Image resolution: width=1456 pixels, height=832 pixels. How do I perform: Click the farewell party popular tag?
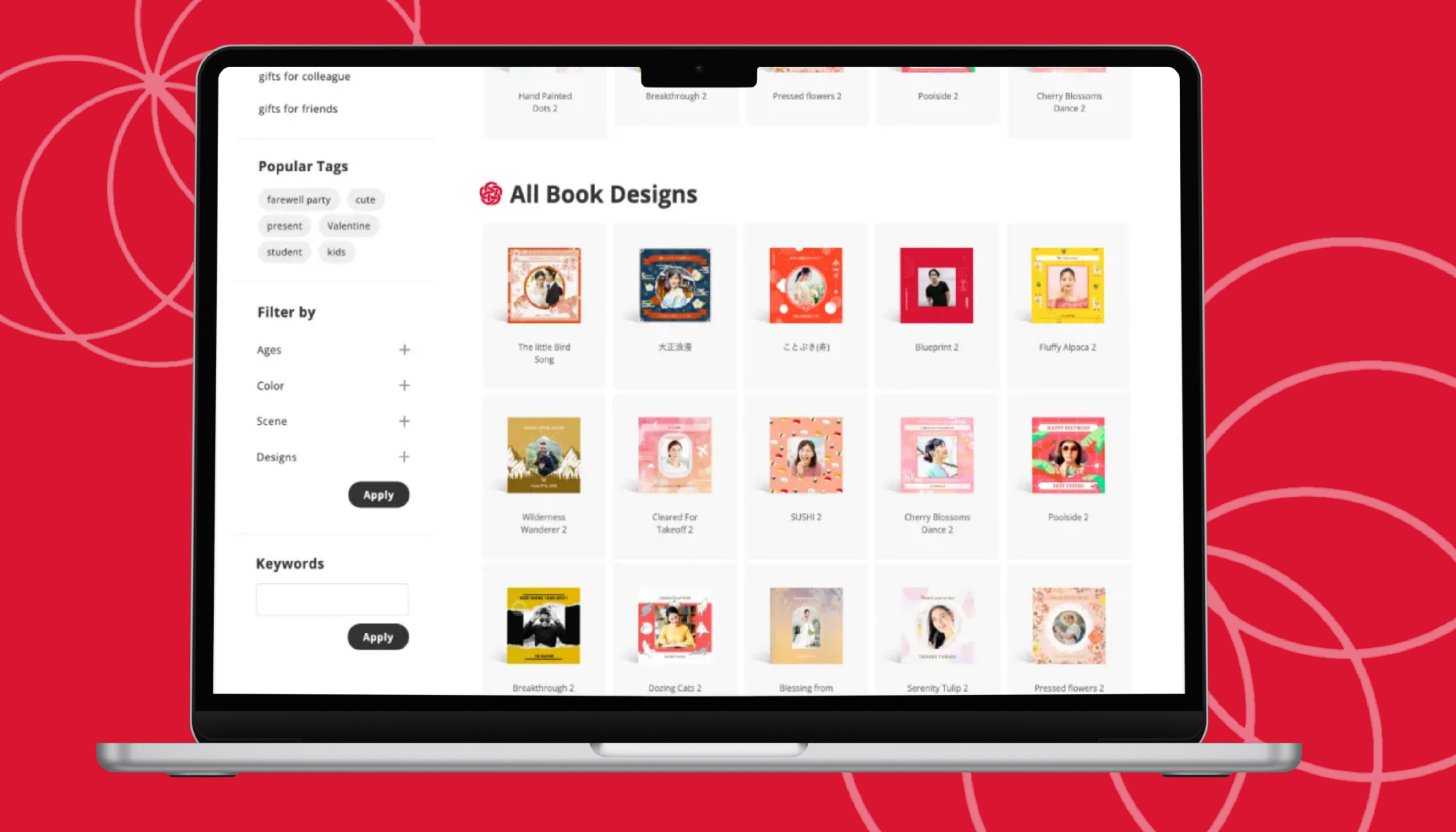tap(298, 199)
